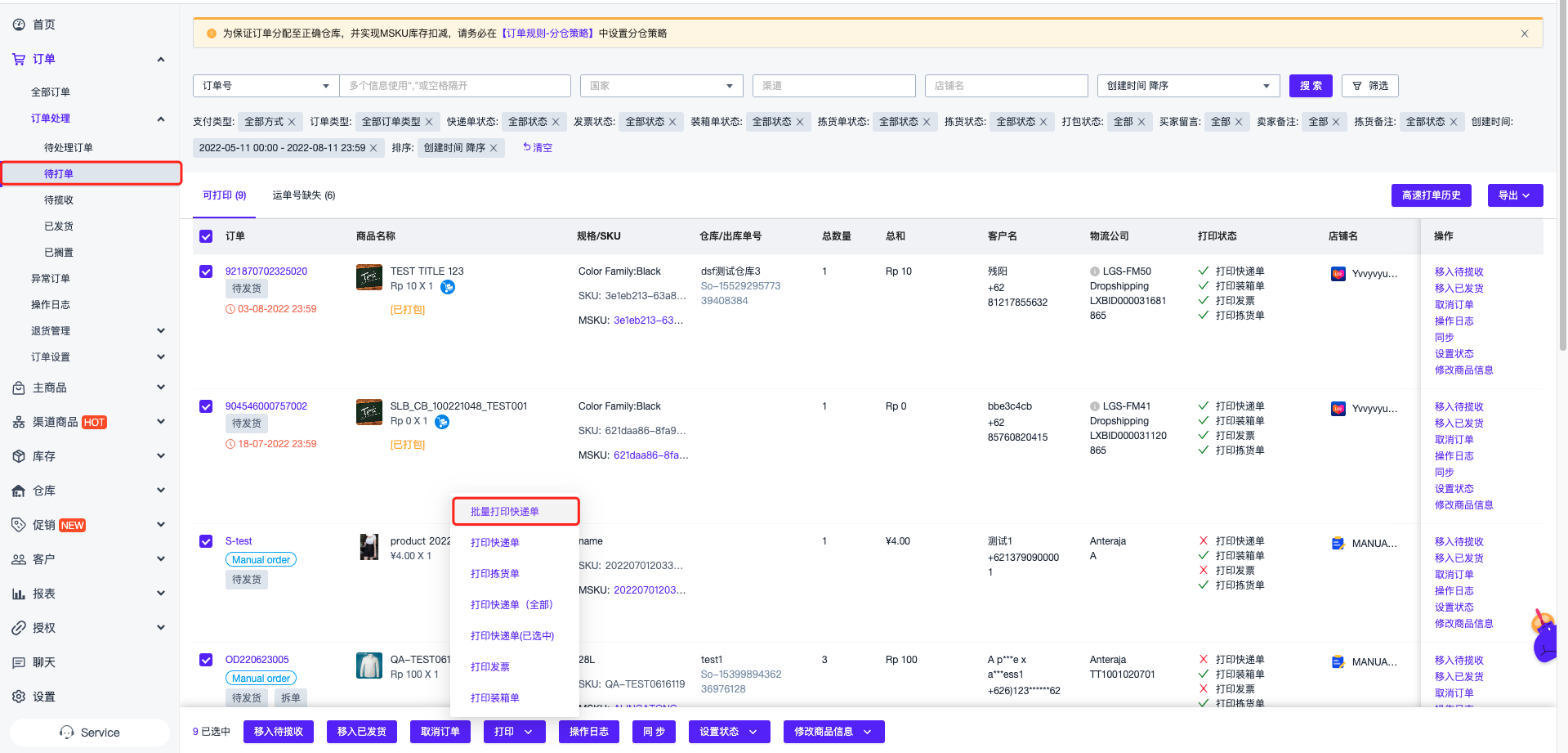Toggle the select-all orders checkbox in header

(206, 236)
